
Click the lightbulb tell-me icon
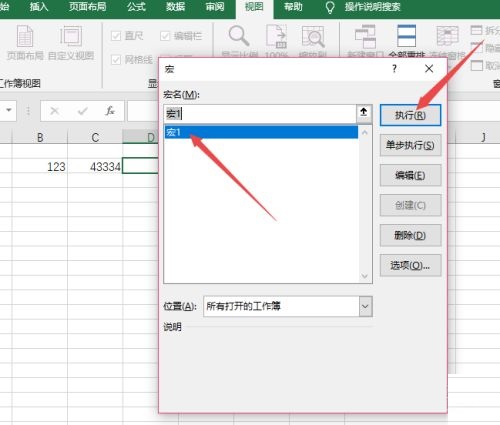click(x=330, y=7)
